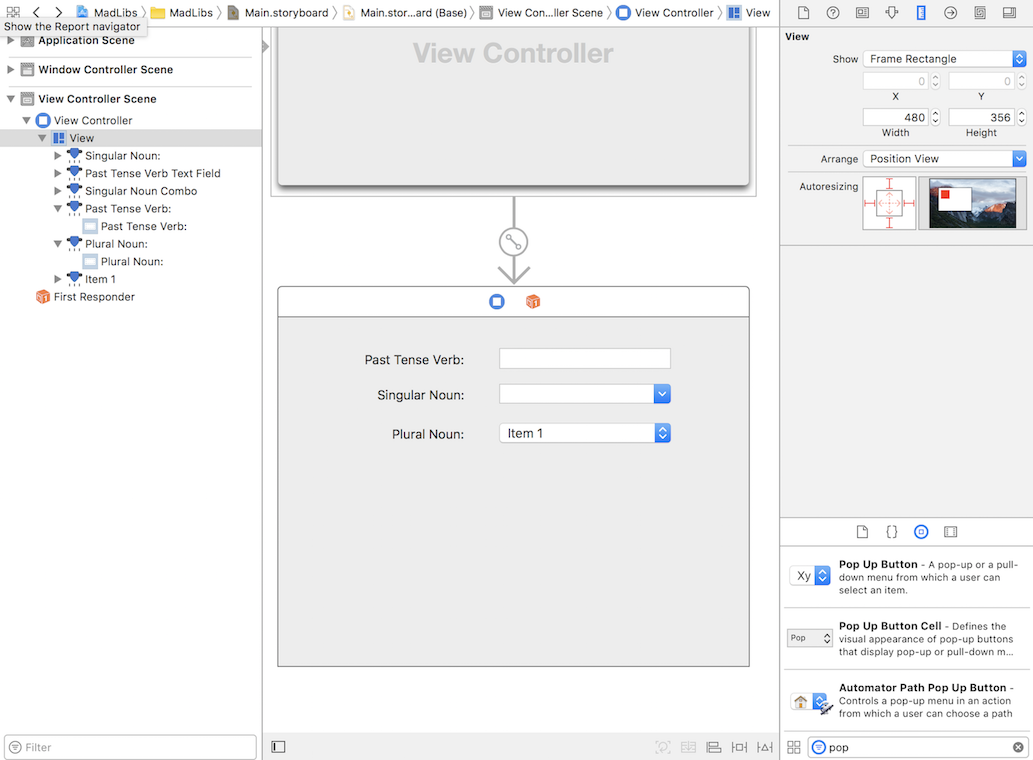Click the Filter field below the outline

coord(130,746)
